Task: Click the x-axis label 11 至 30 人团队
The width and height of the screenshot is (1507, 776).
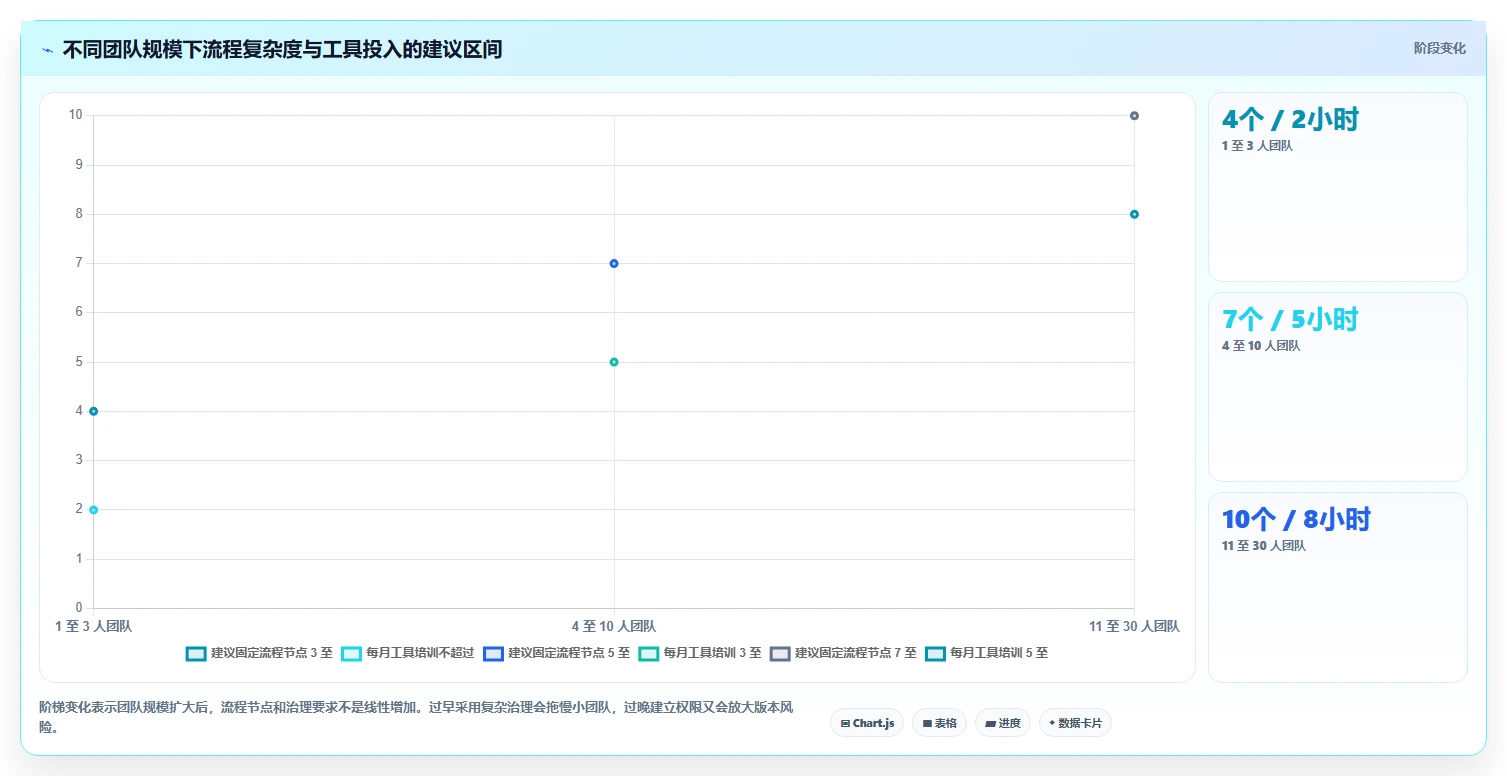Action: point(1134,626)
